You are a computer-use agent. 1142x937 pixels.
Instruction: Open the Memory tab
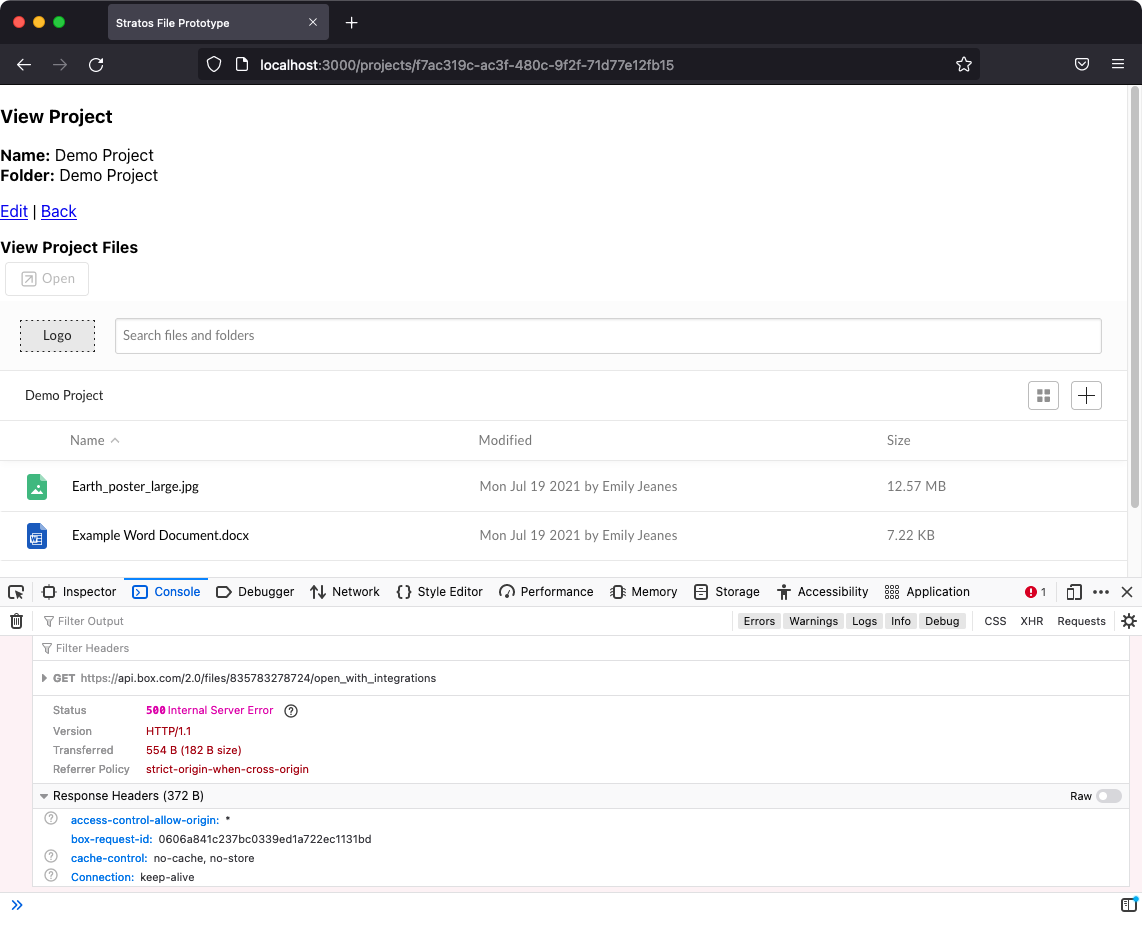click(x=644, y=593)
